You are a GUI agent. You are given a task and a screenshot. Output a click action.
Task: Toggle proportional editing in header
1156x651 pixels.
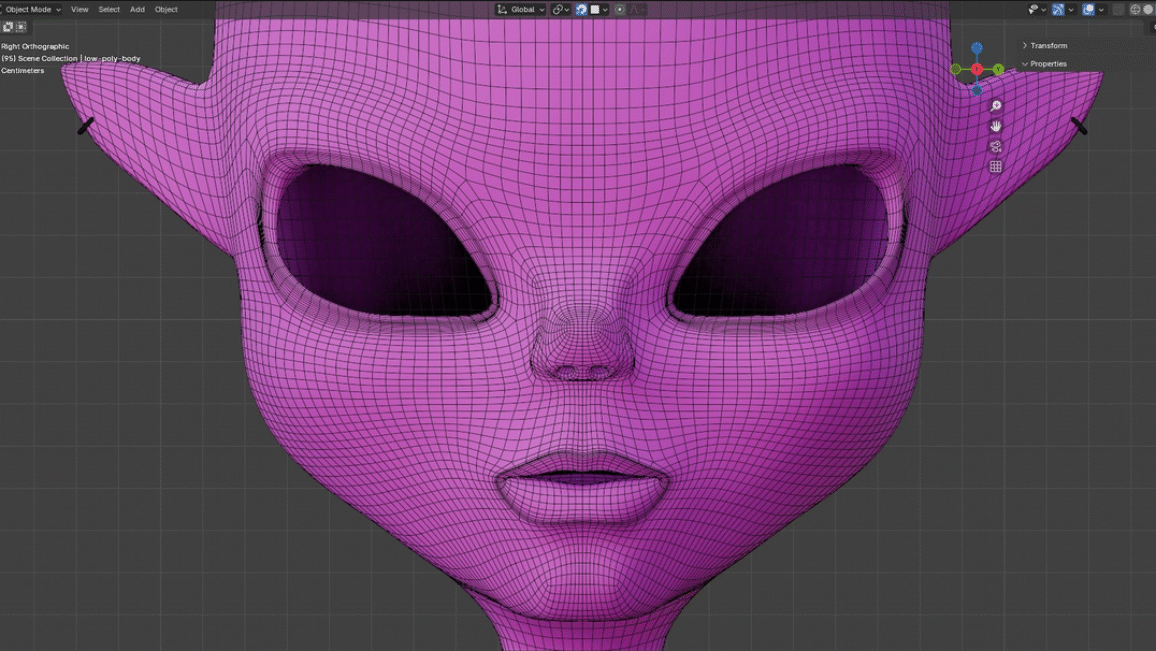pyautogui.click(x=620, y=9)
